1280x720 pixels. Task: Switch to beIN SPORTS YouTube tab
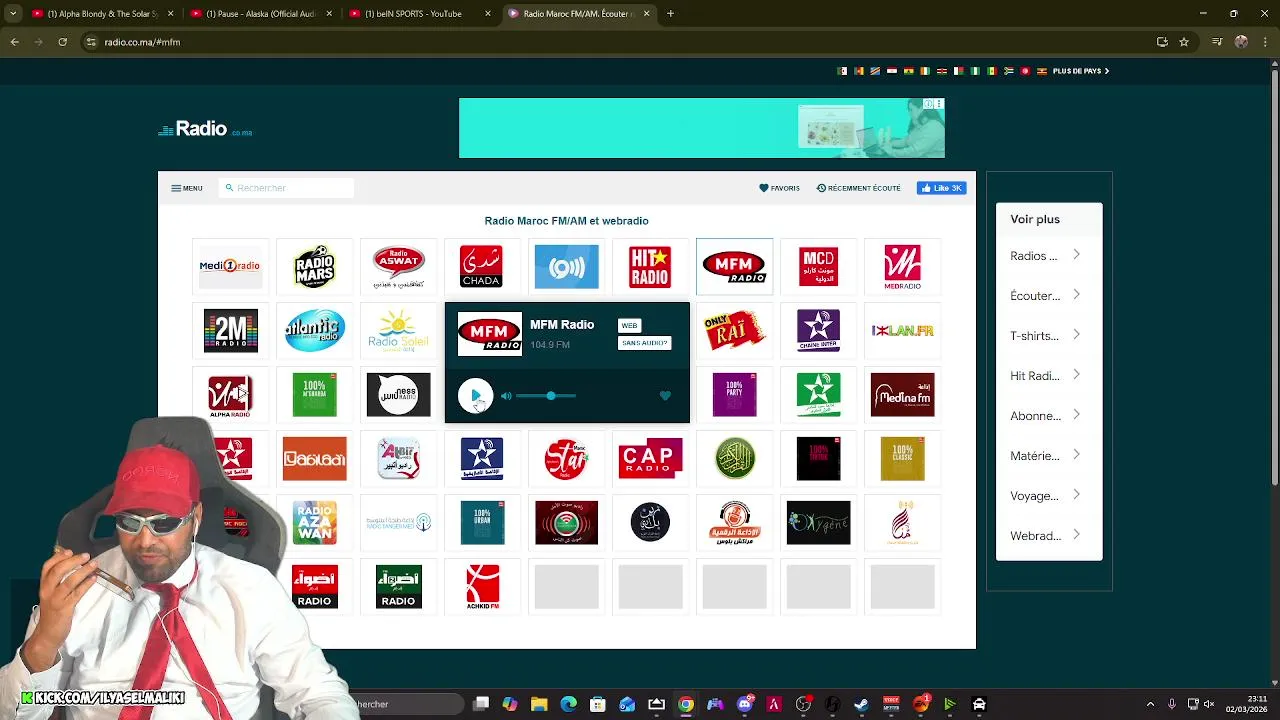[x=420, y=14]
